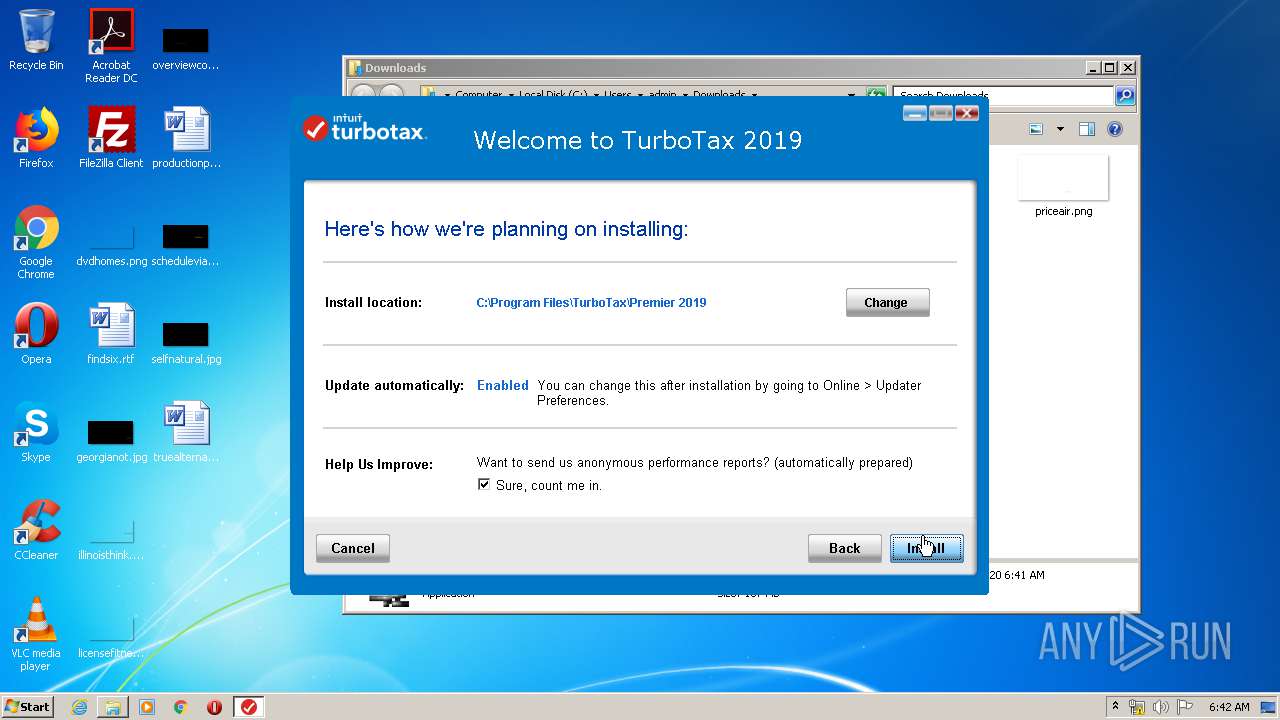Click search icon in Downloads window
Viewport: 1280px width, 720px height.
[1125, 95]
